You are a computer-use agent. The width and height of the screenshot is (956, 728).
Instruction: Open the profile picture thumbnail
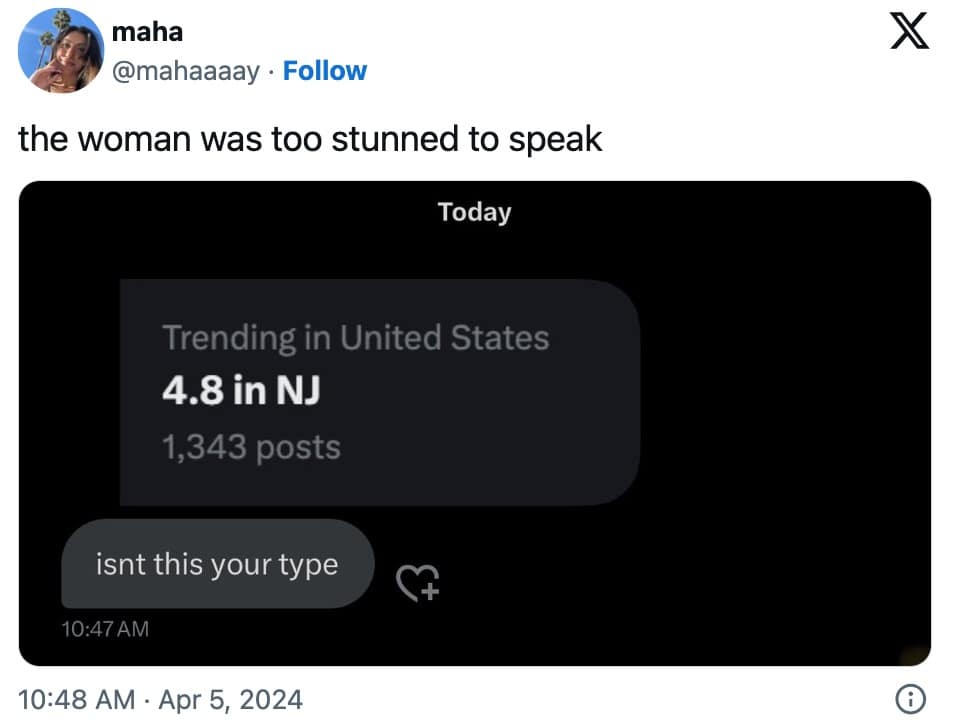[x=61, y=50]
